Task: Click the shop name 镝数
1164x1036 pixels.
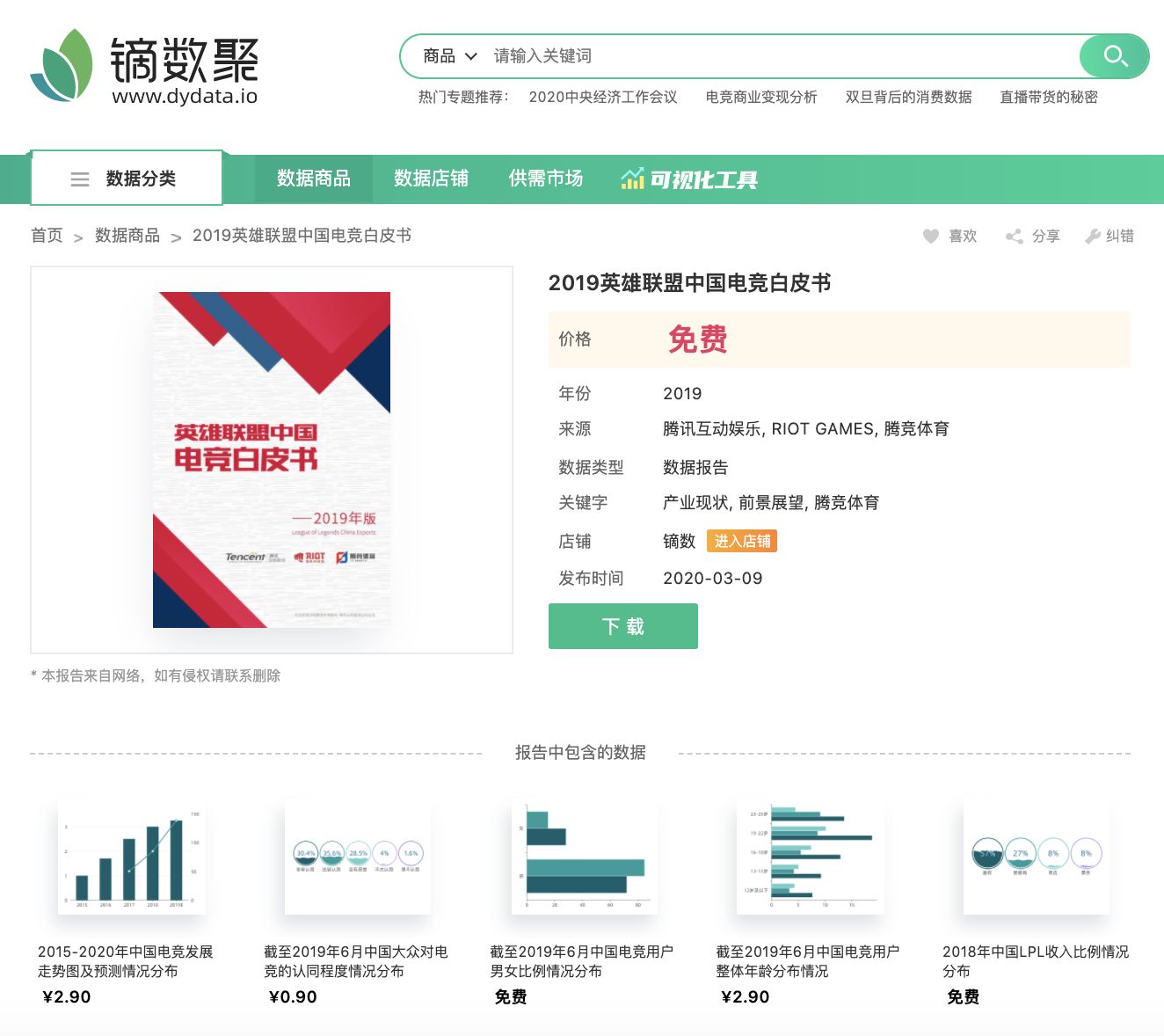Action: 679,541
